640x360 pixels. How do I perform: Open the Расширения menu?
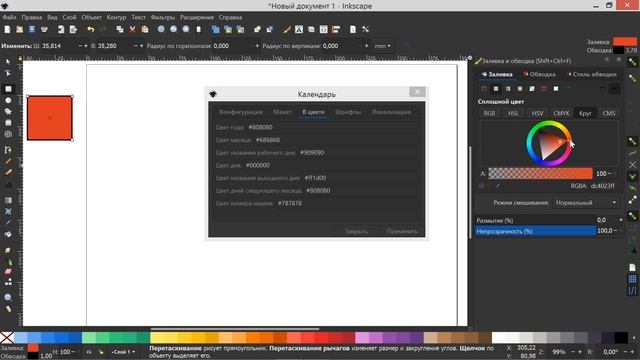[x=197, y=17]
